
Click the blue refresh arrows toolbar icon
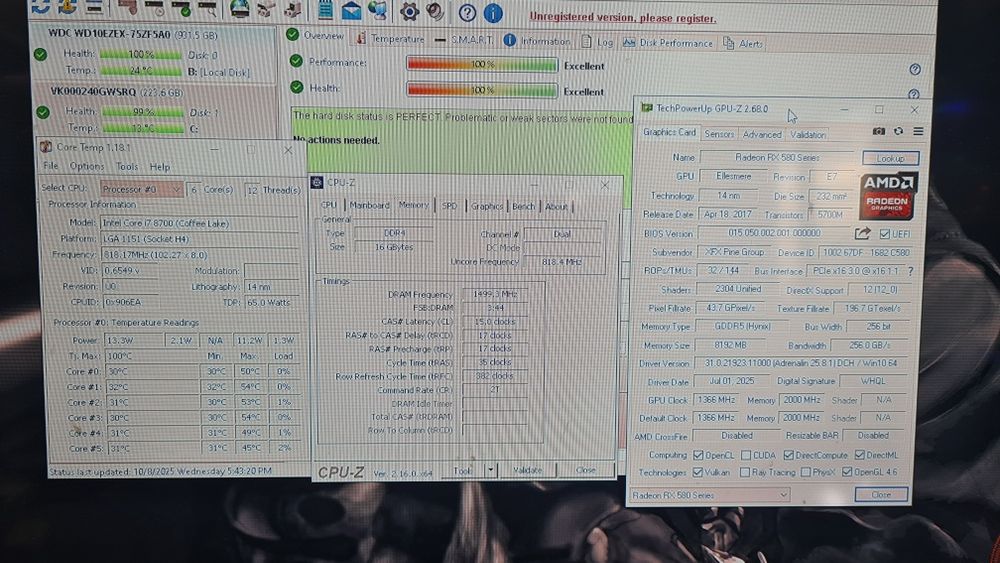(x=40, y=7)
